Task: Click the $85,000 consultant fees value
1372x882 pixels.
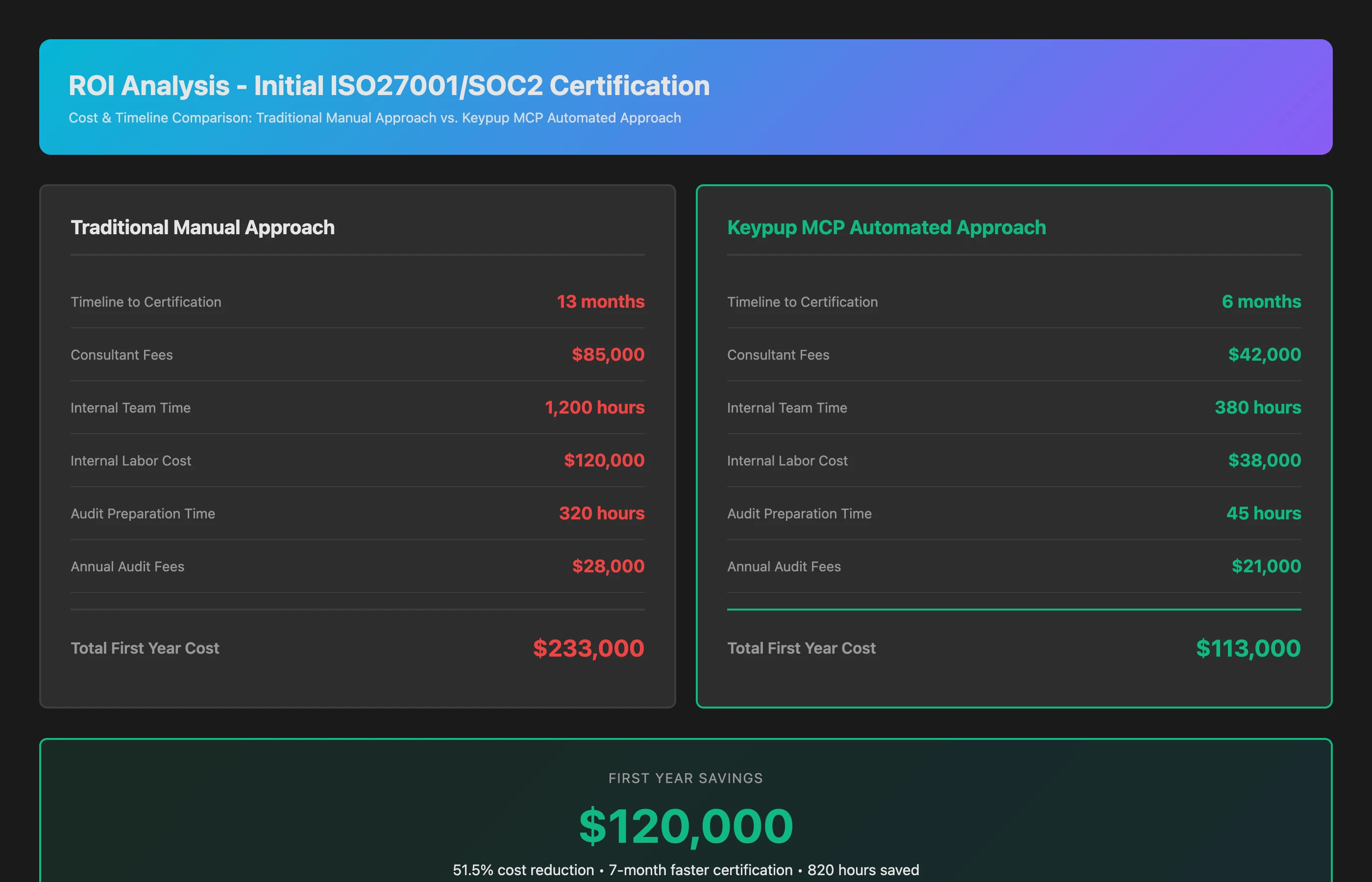Action: coord(608,355)
